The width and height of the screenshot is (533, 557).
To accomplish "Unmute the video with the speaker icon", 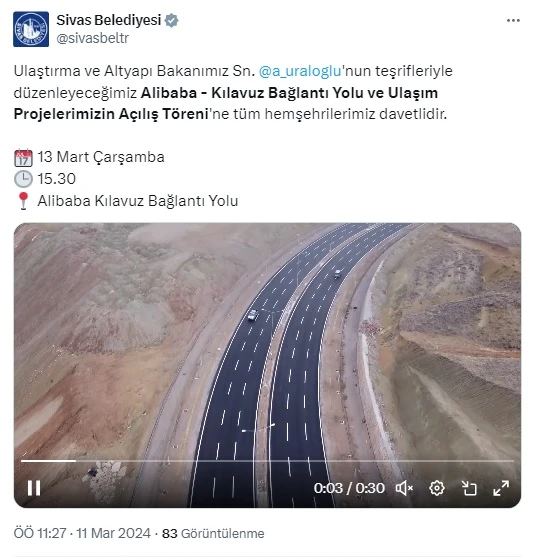I will (404, 488).
